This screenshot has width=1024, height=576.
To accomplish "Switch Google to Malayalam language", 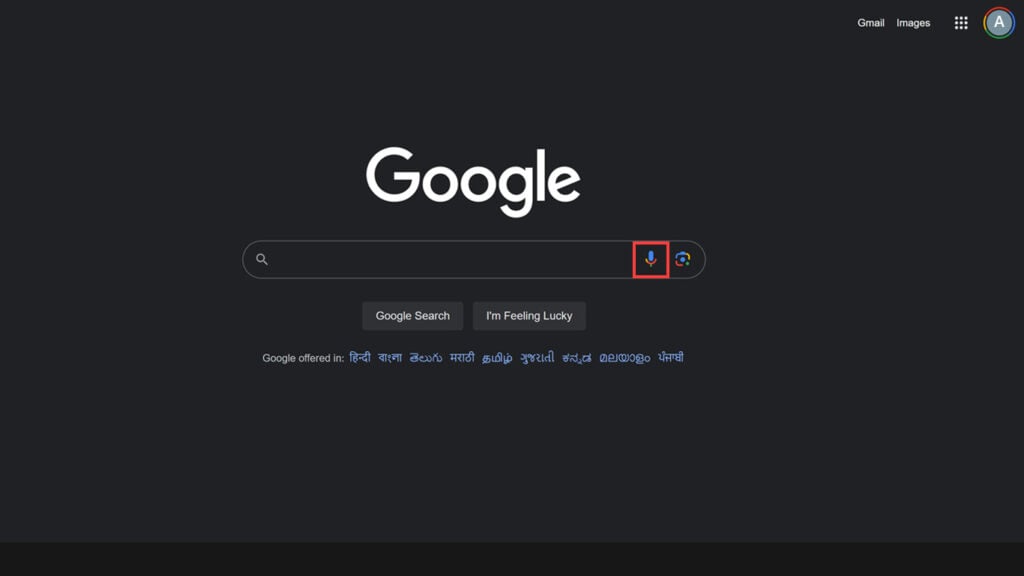I will tap(625, 357).
